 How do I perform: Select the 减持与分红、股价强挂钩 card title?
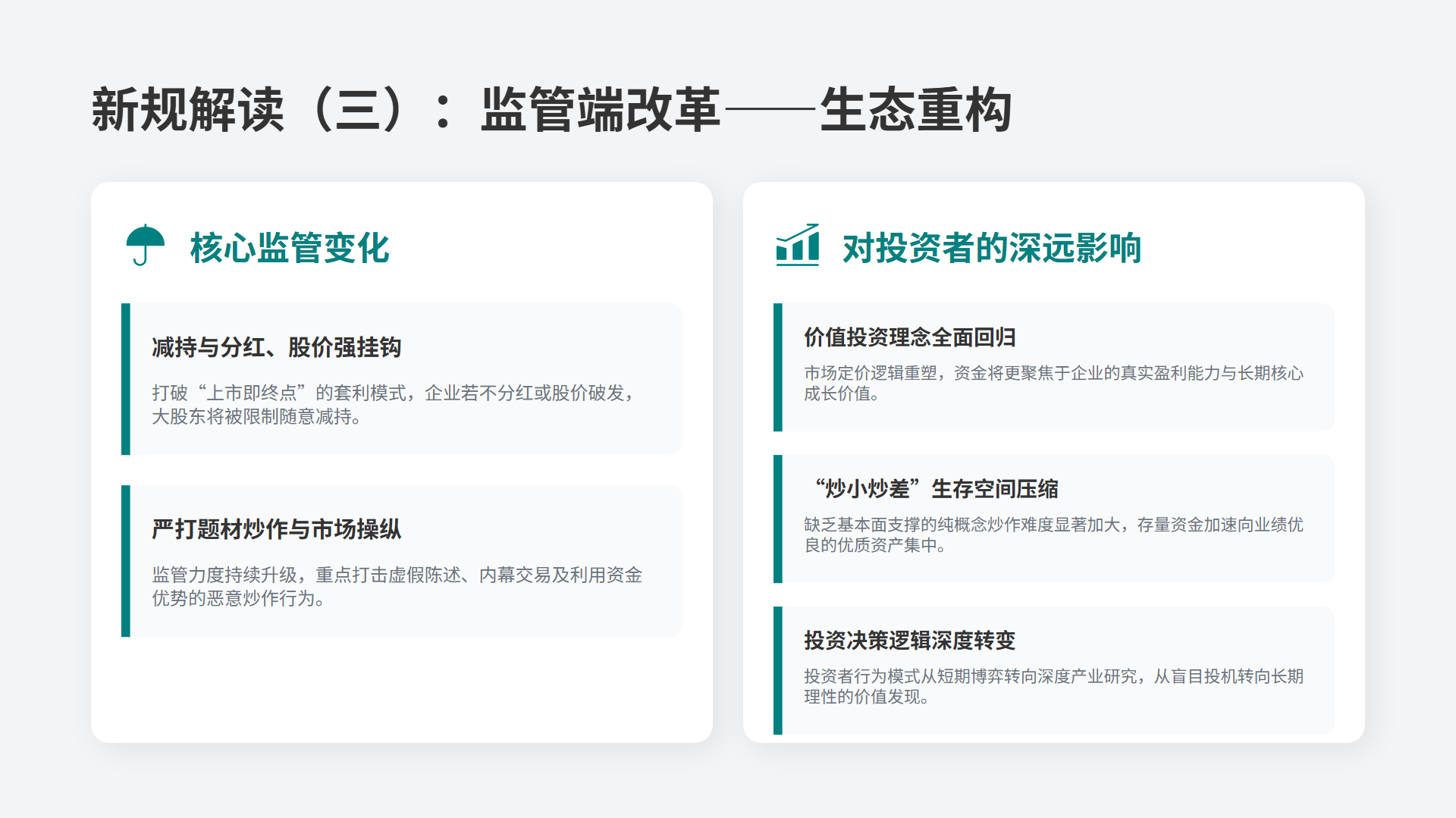(277, 347)
